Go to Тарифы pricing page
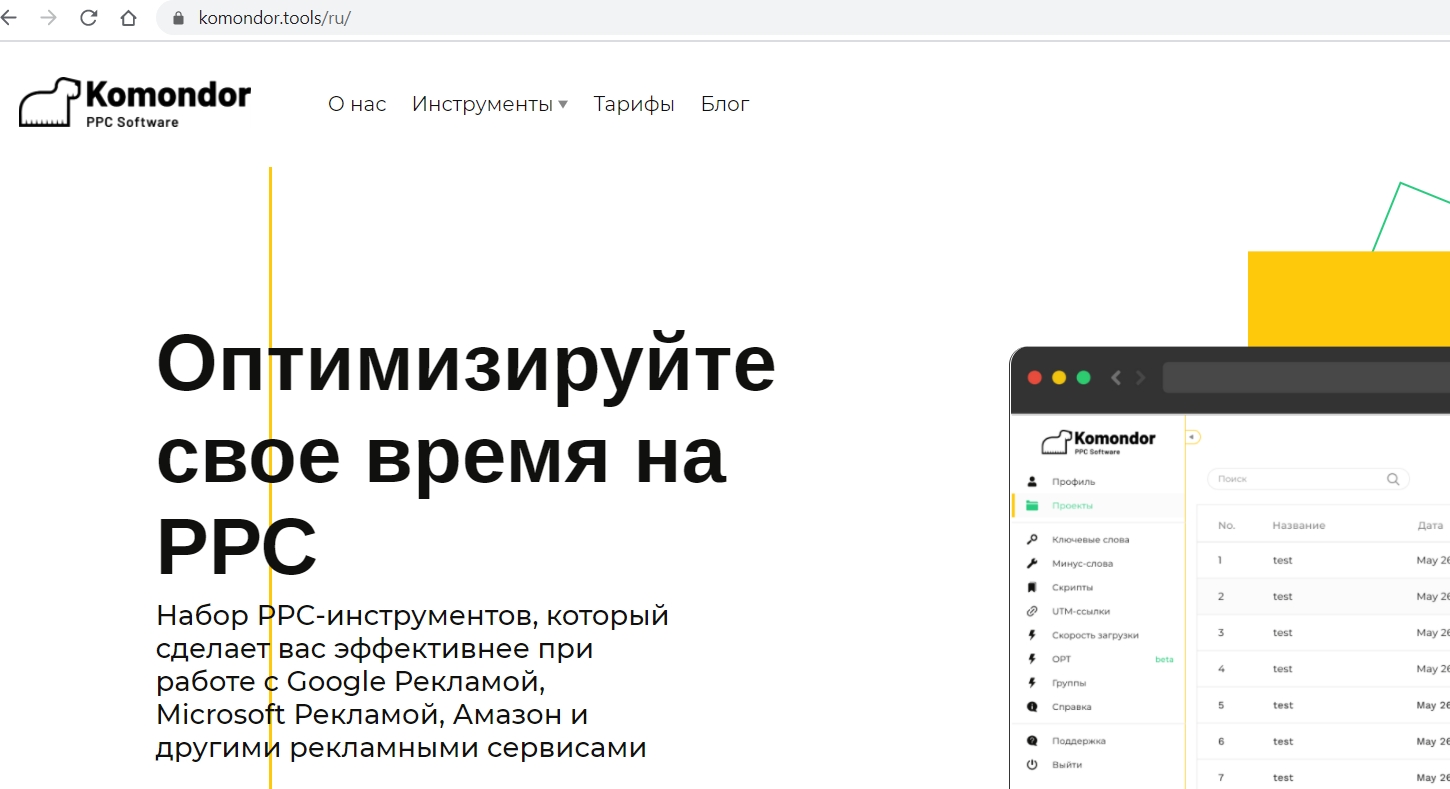The height and width of the screenshot is (789, 1450). 634,104
